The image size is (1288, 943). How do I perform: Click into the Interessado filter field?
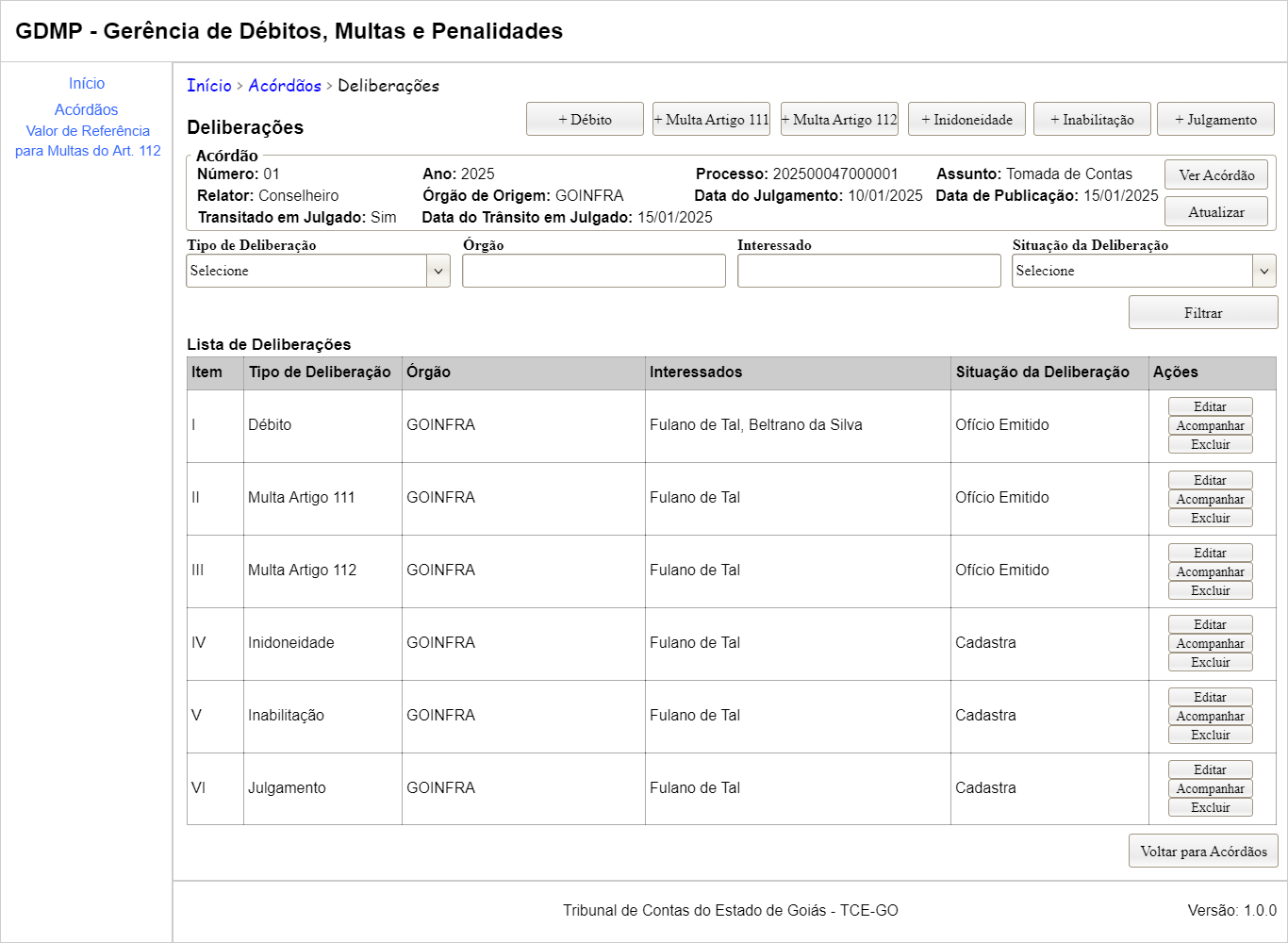[x=868, y=272]
